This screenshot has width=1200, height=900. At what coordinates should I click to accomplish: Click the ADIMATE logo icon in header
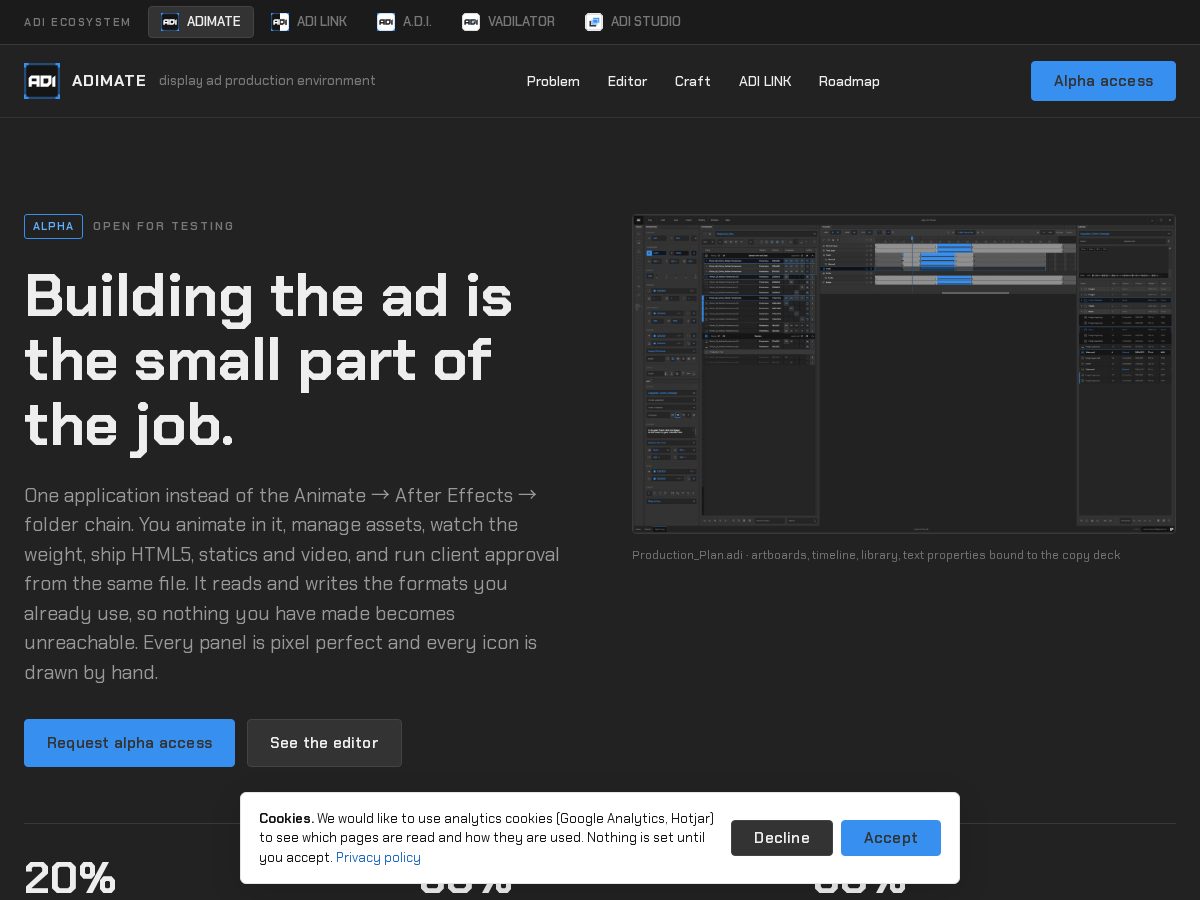(42, 81)
